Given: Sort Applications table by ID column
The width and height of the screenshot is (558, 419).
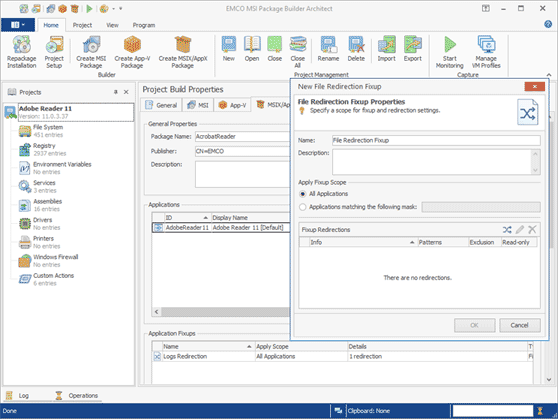Looking at the screenshot, I should click(x=187, y=218).
